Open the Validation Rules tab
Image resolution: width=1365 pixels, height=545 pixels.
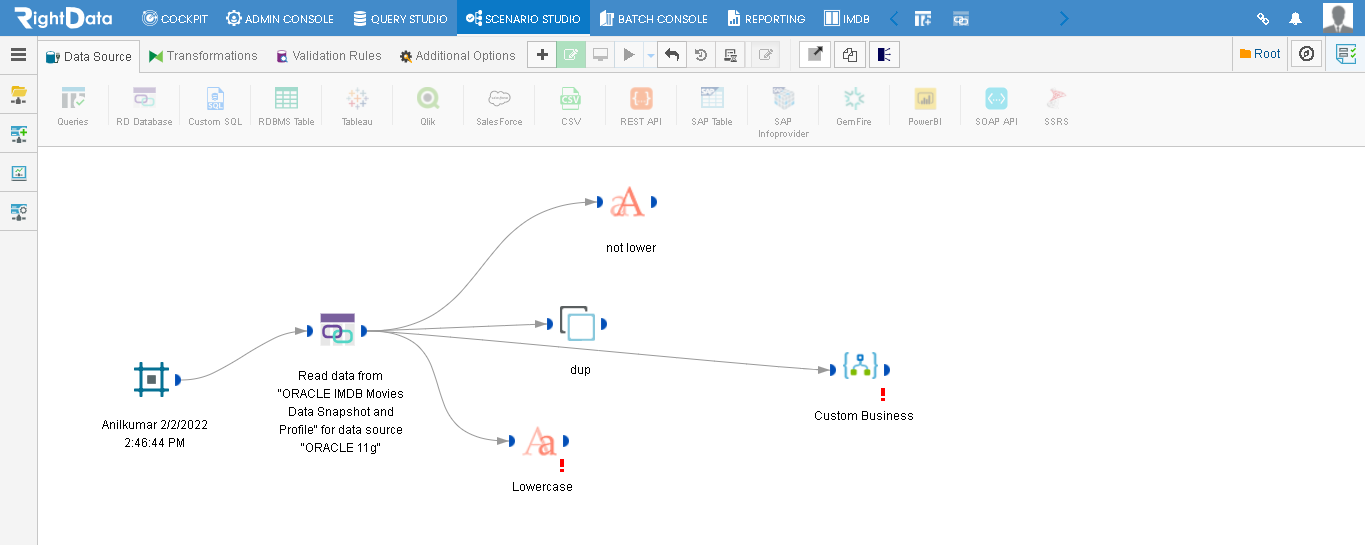click(x=329, y=56)
